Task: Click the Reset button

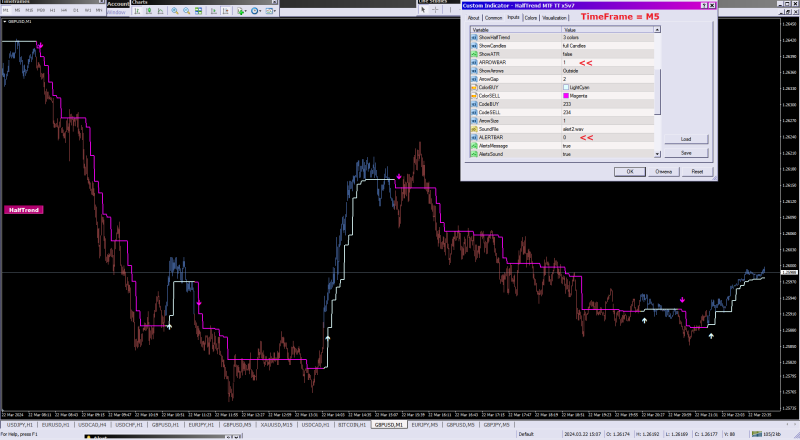Action: pyautogui.click(x=697, y=172)
